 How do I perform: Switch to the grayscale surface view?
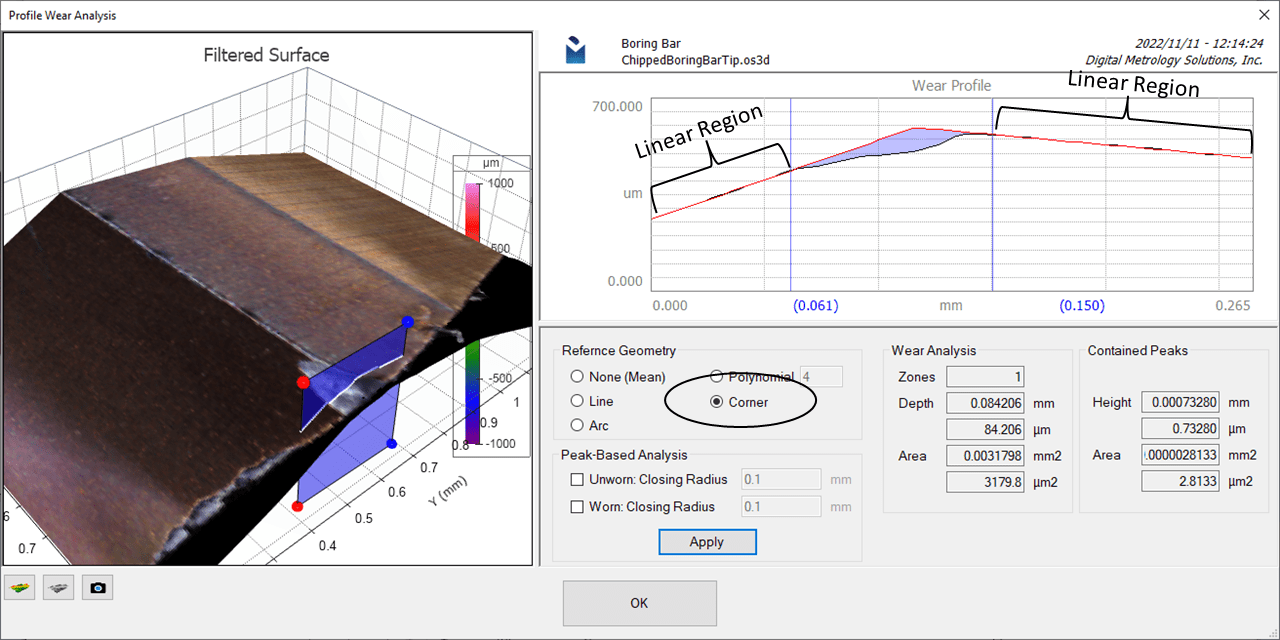coord(58,587)
